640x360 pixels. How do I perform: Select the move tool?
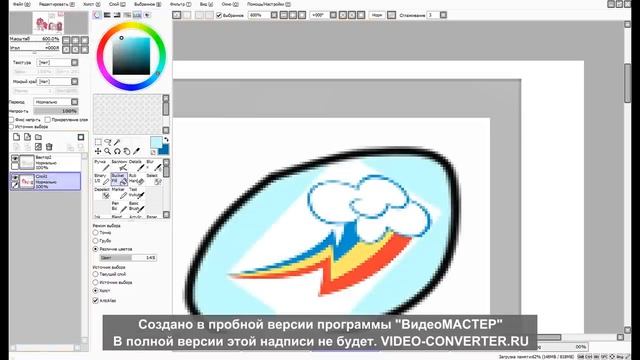click(98, 151)
